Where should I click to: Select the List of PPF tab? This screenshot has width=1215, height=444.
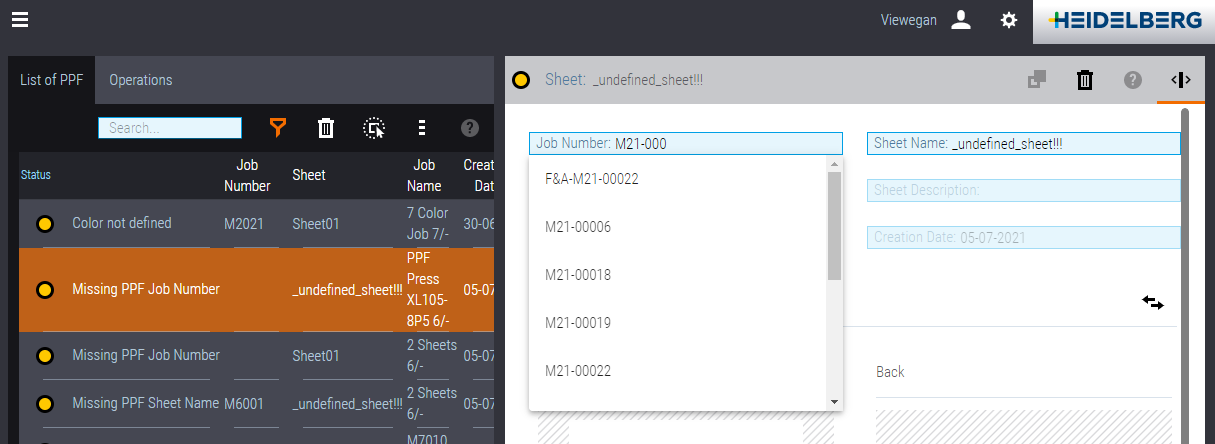tap(51, 80)
